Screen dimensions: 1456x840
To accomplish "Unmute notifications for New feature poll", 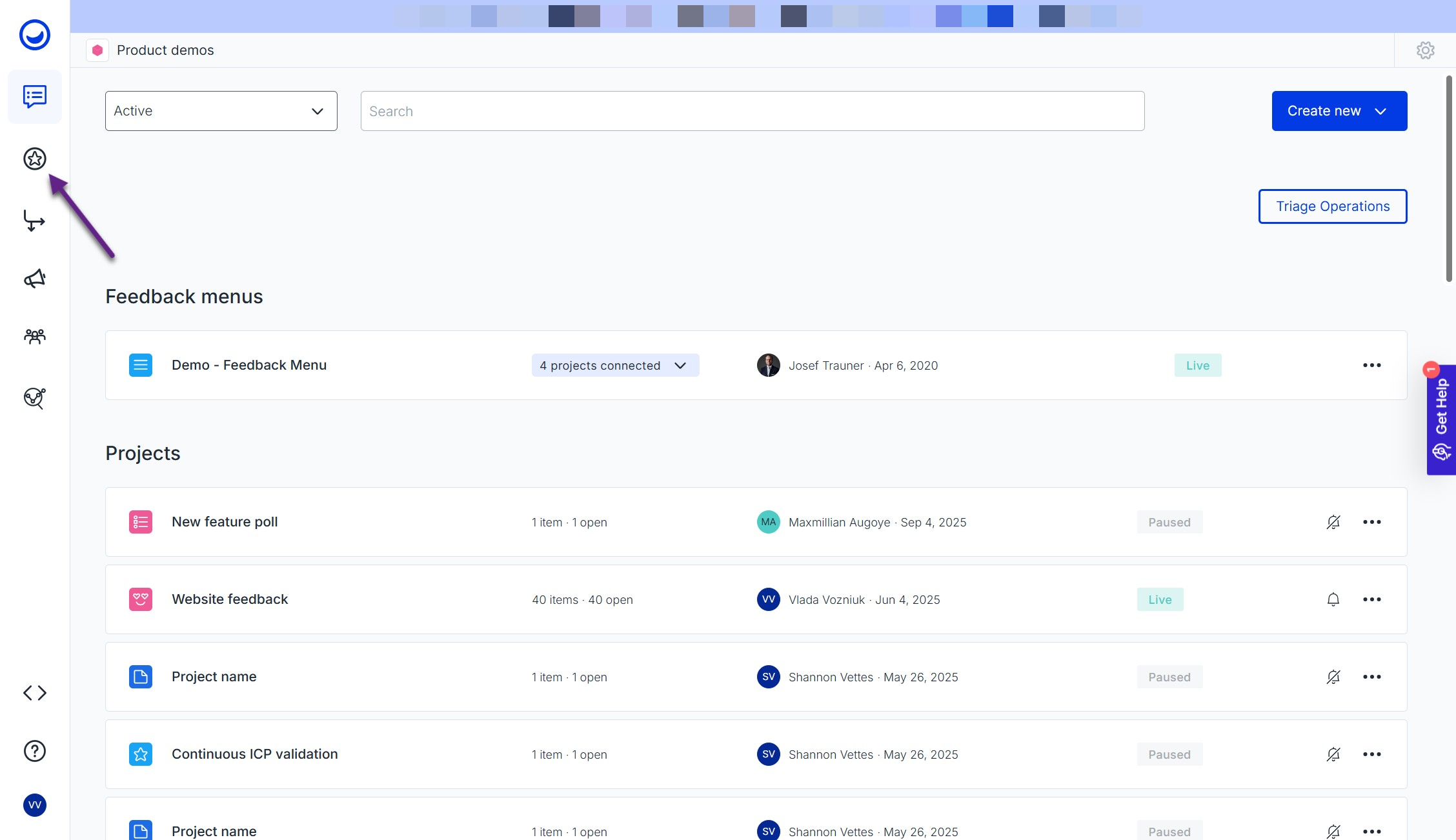I will click(1333, 522).
